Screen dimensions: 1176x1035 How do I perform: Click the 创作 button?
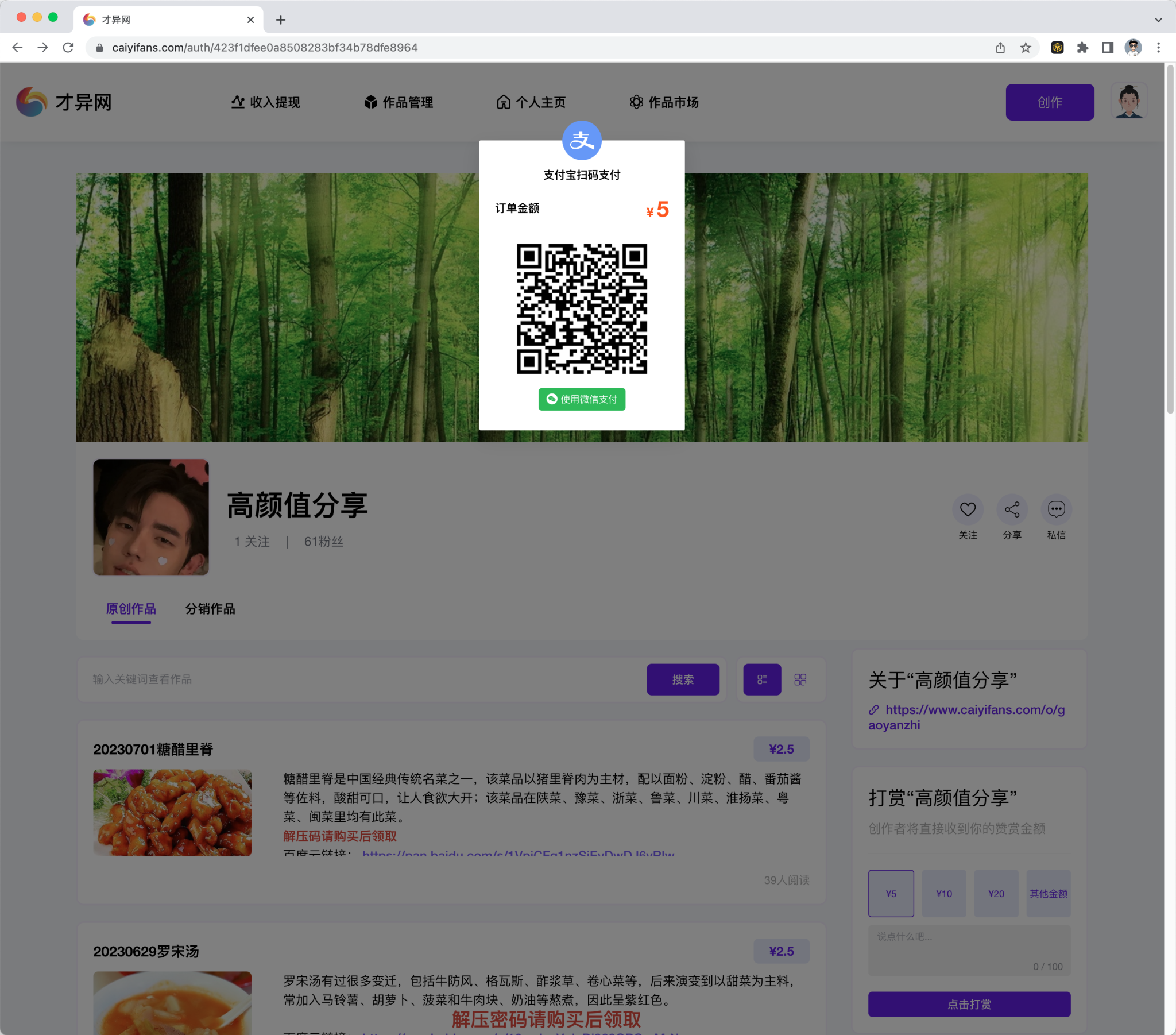[1050, 102]
